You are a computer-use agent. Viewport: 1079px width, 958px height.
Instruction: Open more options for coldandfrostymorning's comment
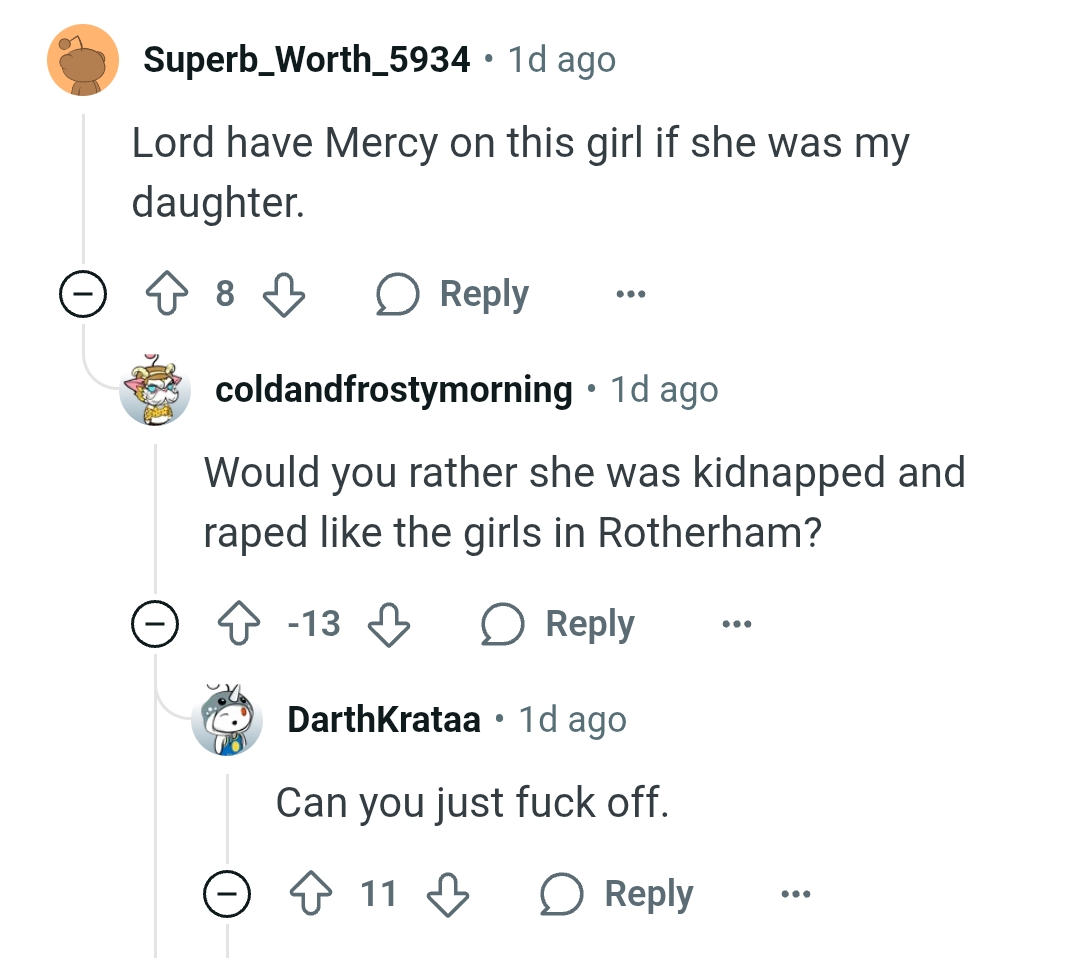pyautogui.click(x=737, y=624)
